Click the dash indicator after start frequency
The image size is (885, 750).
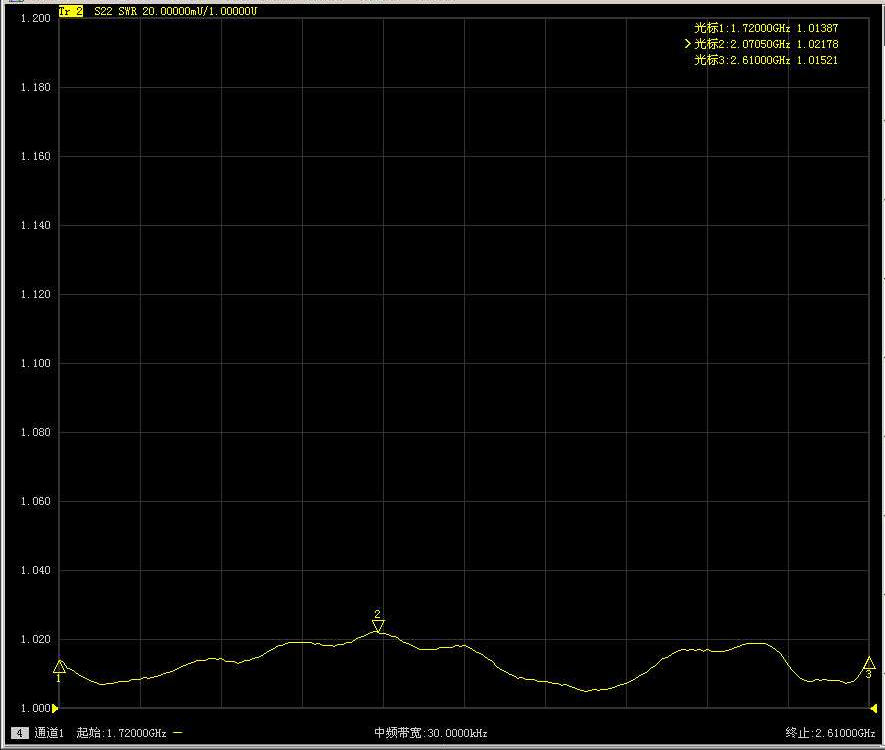point(178,733)
